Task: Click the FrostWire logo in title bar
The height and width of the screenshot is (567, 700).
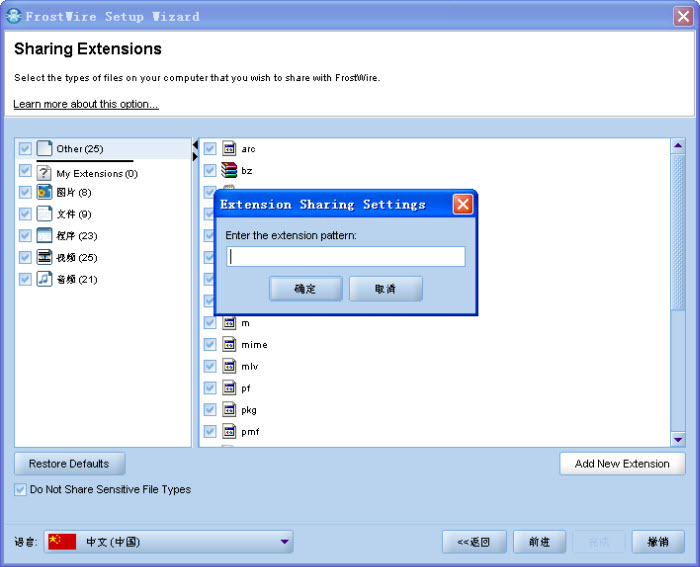Action: point(14,16)
